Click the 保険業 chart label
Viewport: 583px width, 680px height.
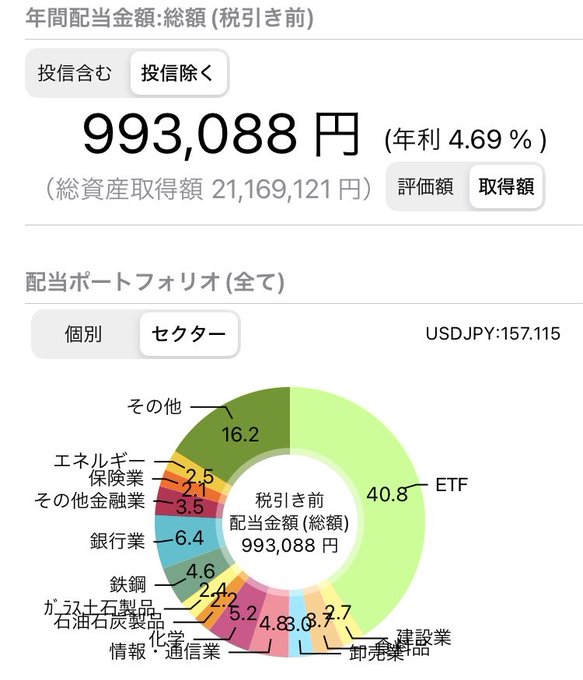coord(116,478)
